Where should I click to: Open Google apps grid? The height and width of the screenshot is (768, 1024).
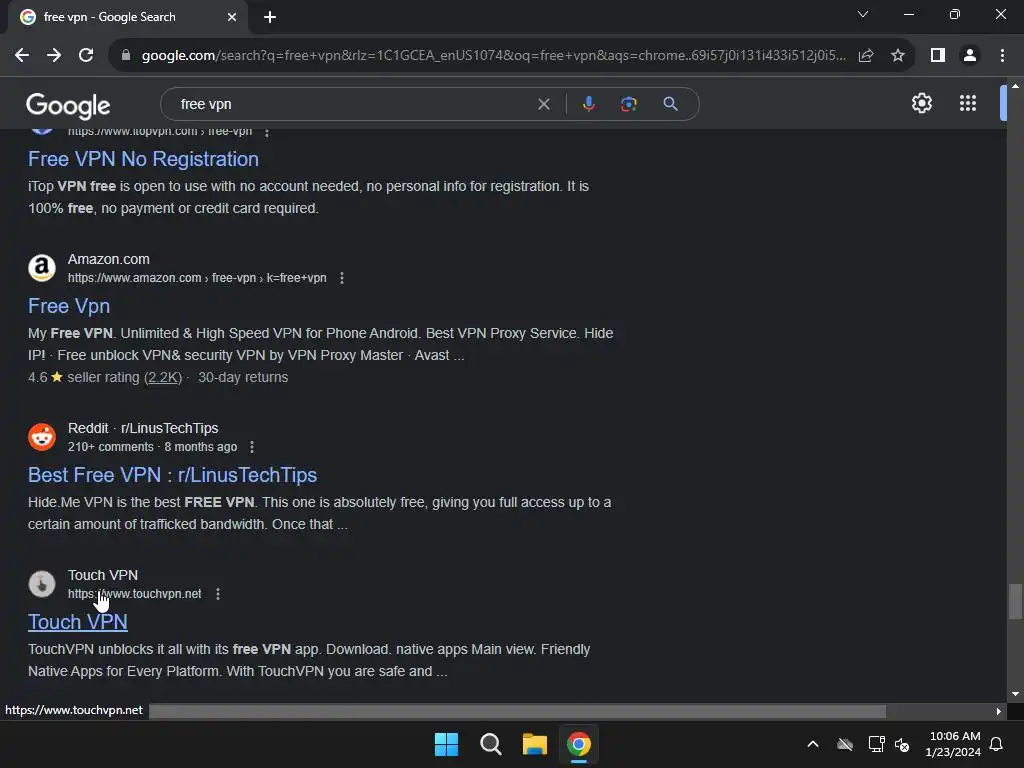coord(968,103)
